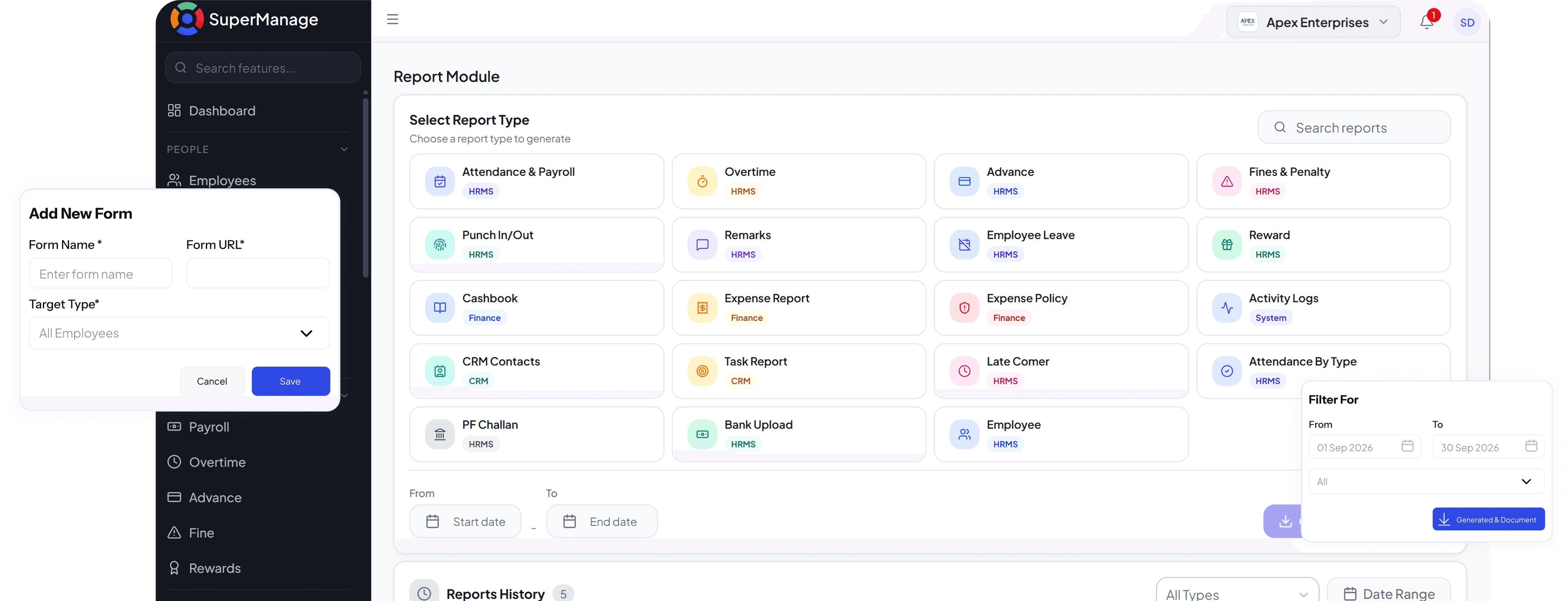Open the notifications bell
This screenshot has width=1568, height=601.
point(1426,22)
